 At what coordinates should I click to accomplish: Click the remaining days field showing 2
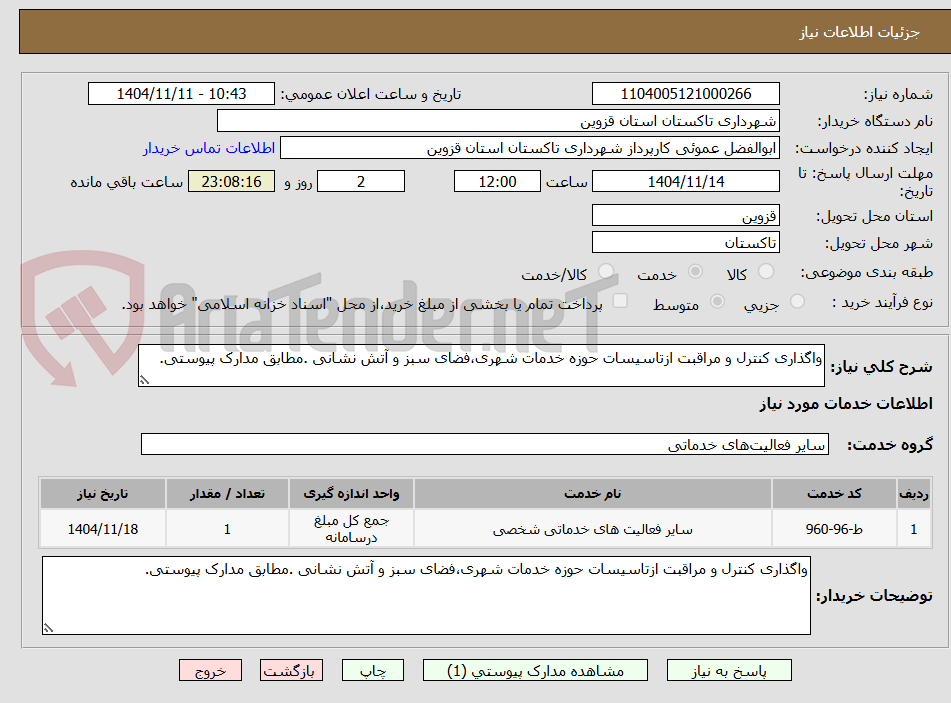click(361, 181)
